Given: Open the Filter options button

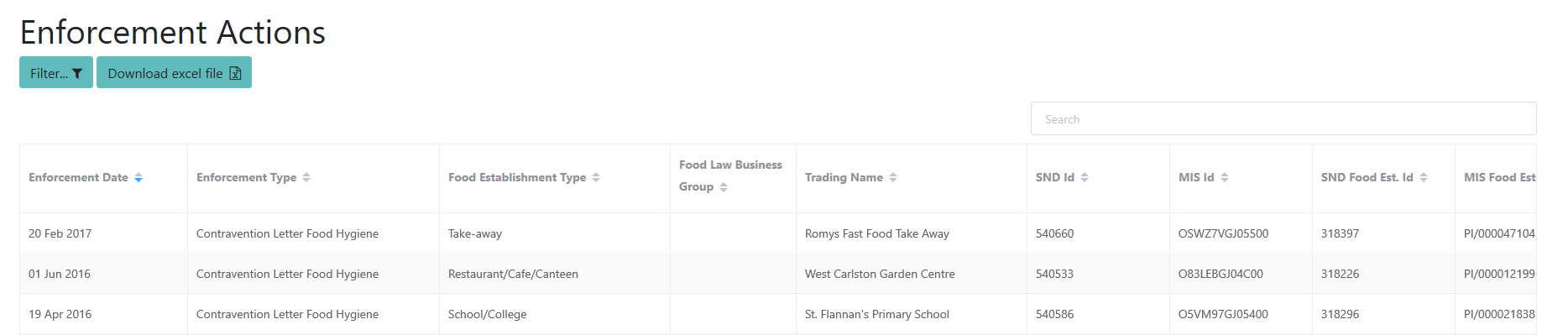Looking at the screenshot, I should 56,73.
